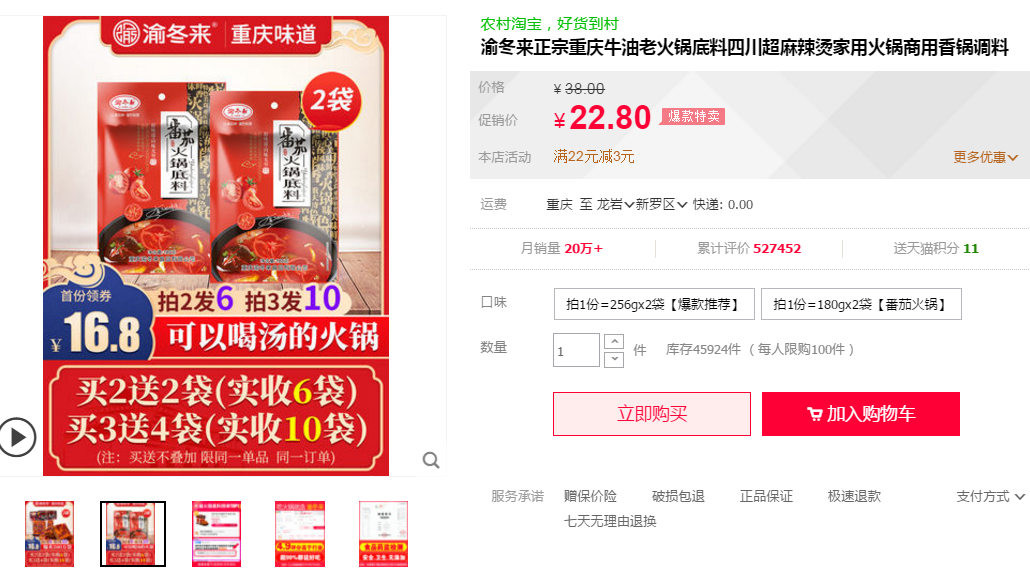1030x578 pixels.
Task: Decrease quantity with the down arrow
Action: (x=614, y=359)
